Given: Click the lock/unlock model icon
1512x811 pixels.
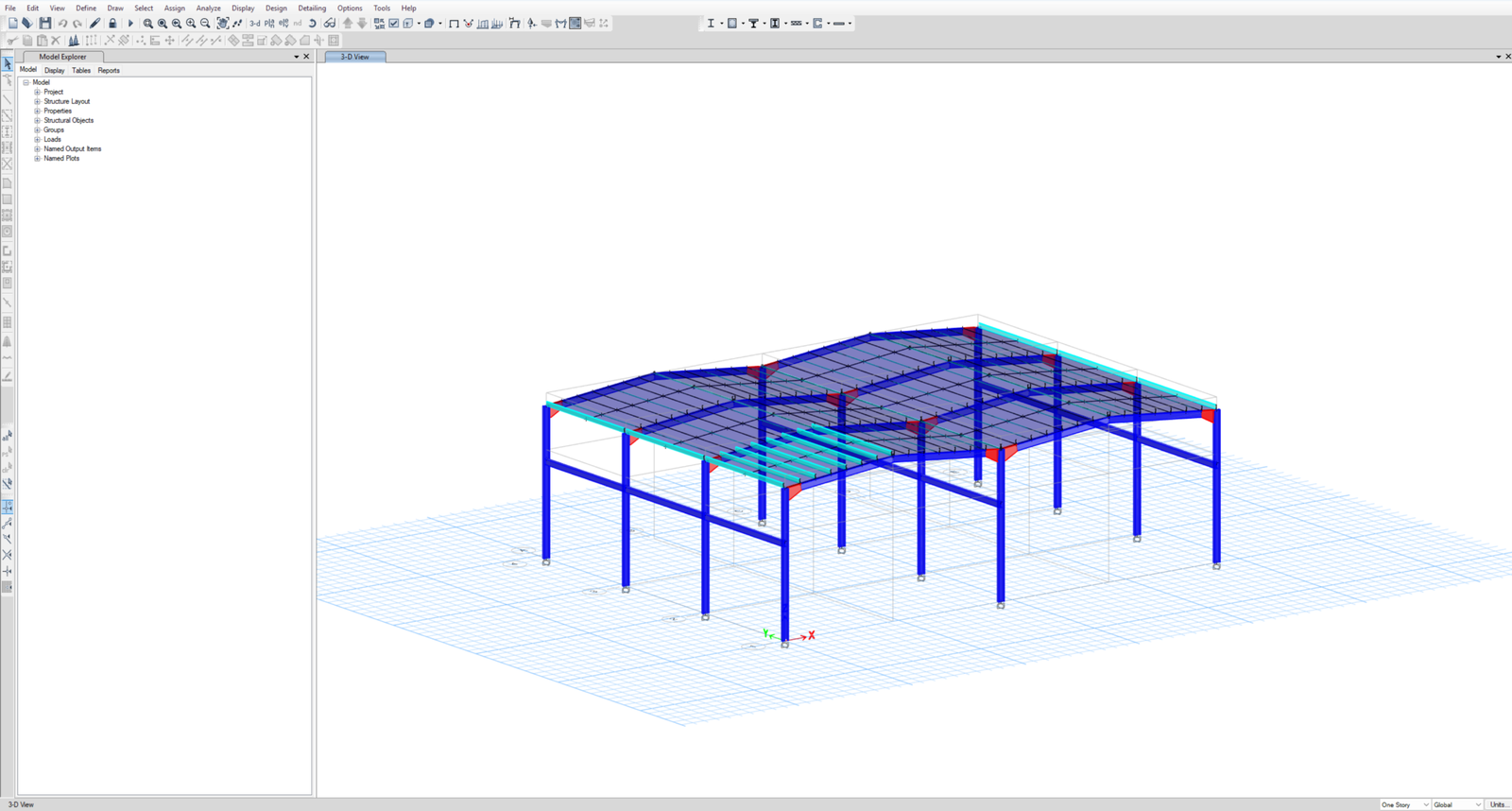Looking at the screenshot, I should point(112,24).
